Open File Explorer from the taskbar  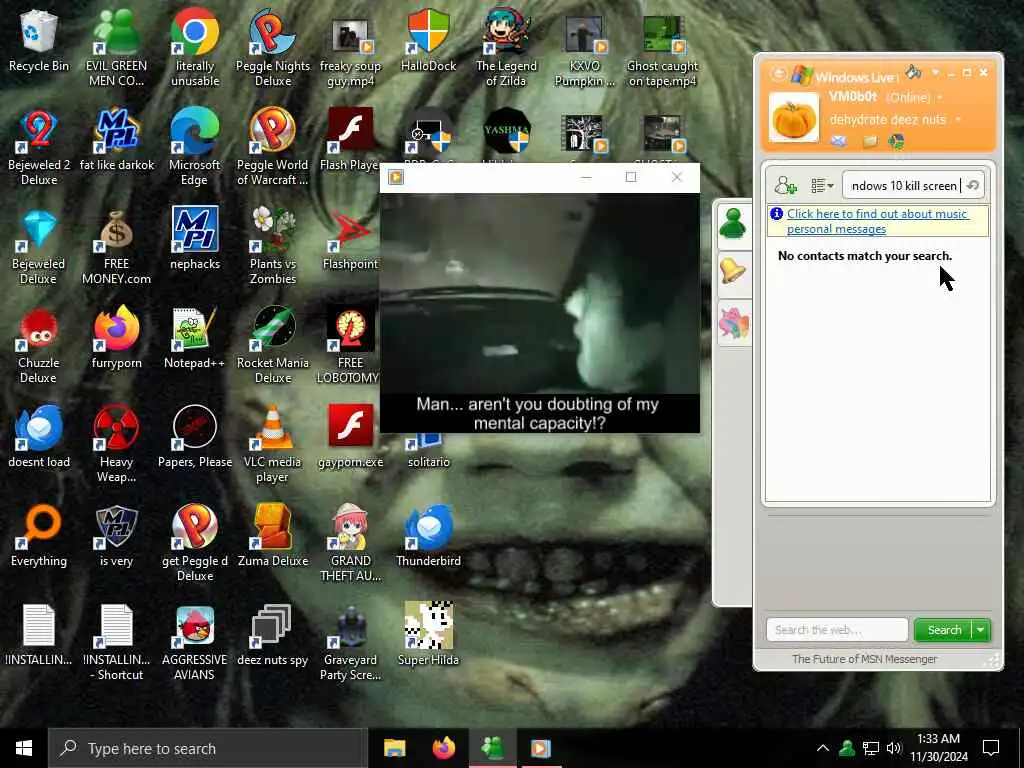pyautogui.click(x=394, y=748)
